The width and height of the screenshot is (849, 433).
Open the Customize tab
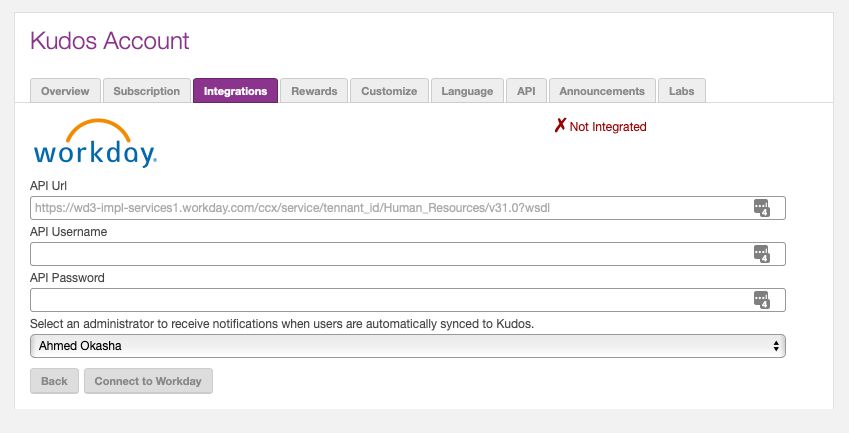389,91
